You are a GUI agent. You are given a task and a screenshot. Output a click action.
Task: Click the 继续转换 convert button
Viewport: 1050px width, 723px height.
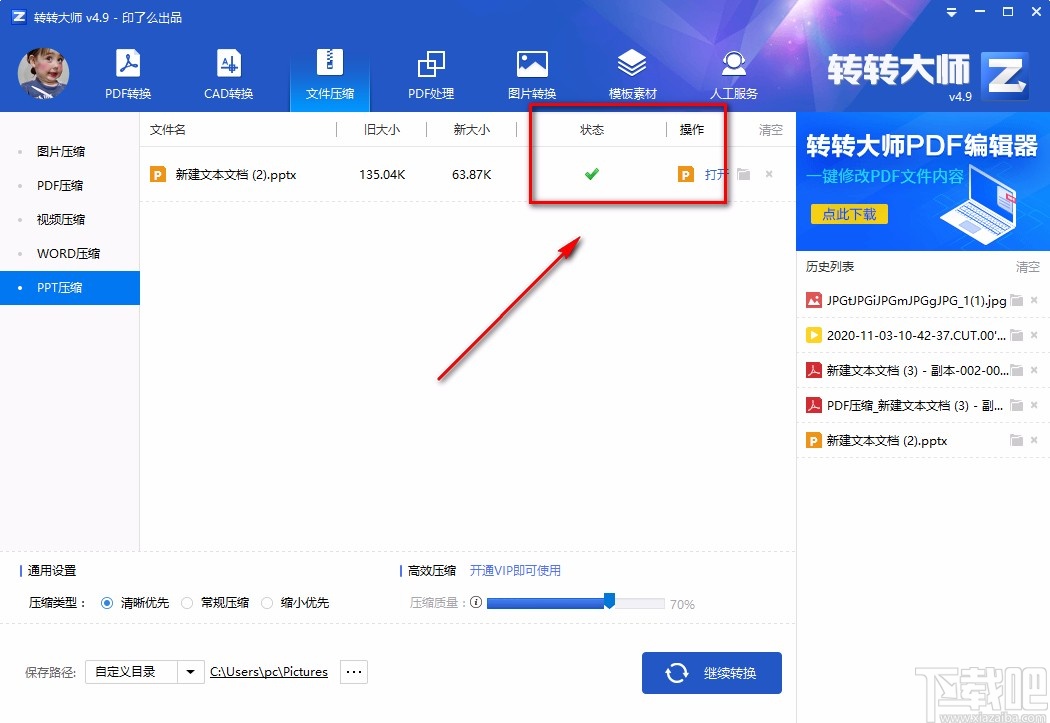[712, 672]
